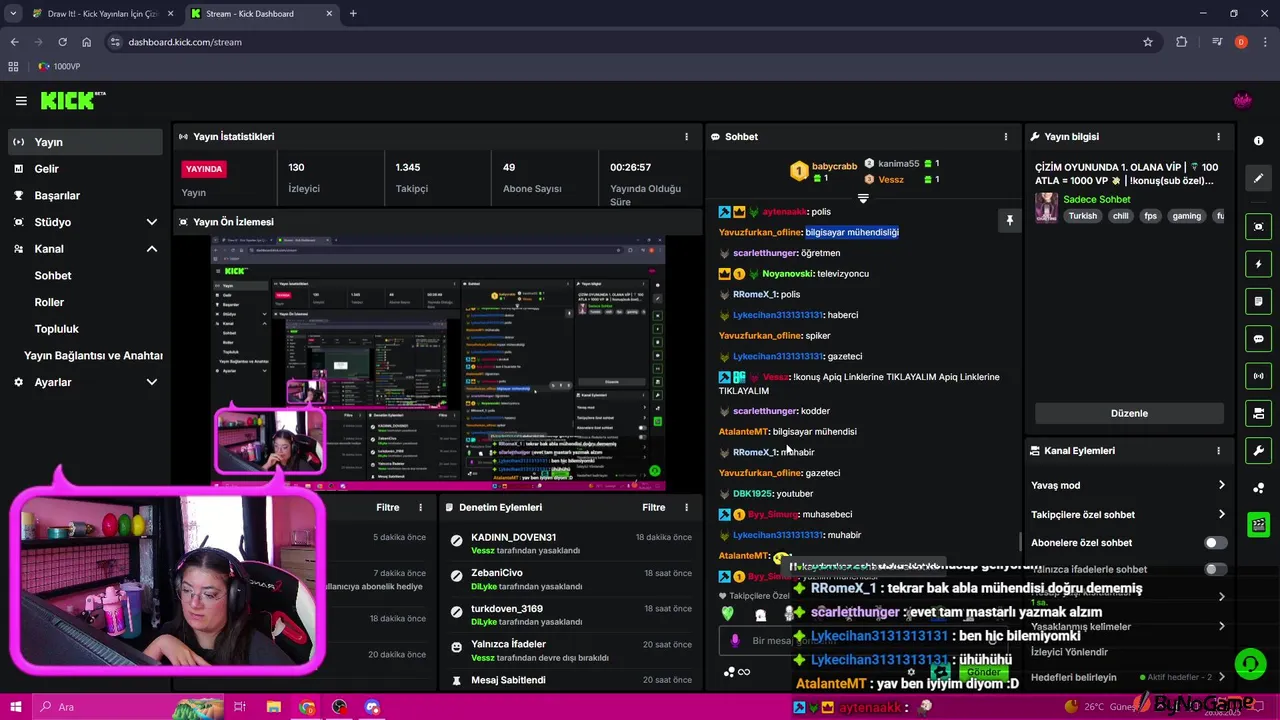Open Chrome from the Windows taskbar
This screenshot has height=720, width=1280.
click(307, 707)
